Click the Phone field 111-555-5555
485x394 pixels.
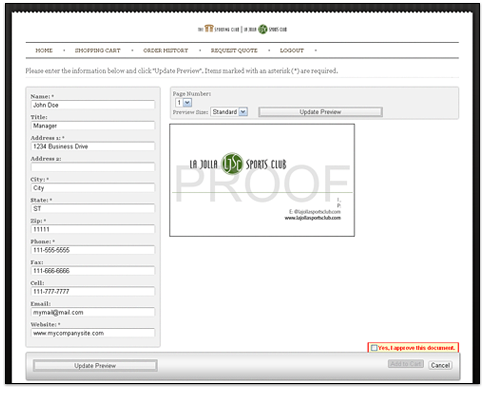click(x=93, y=250)
